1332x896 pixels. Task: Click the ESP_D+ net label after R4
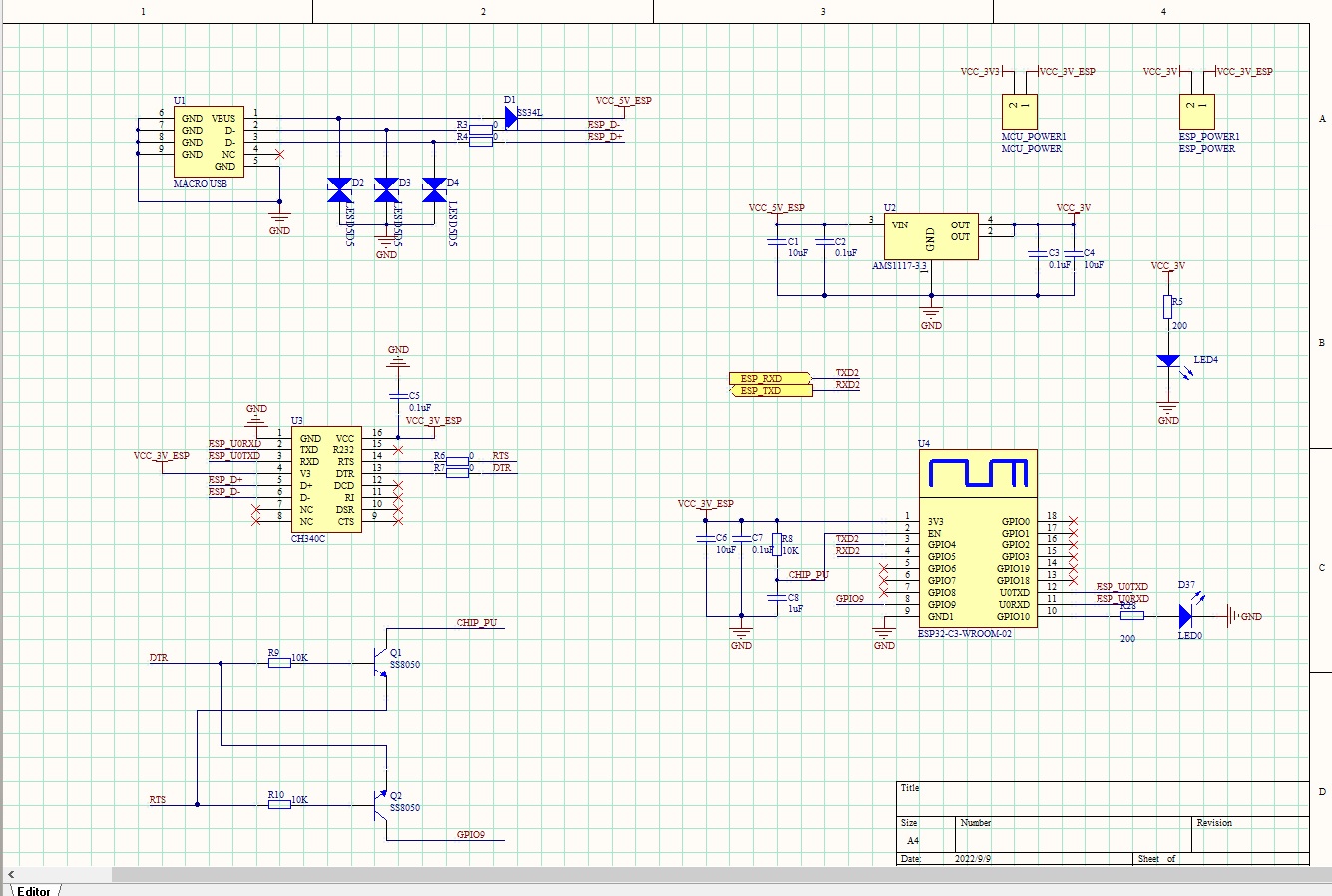tap(605, 137)
